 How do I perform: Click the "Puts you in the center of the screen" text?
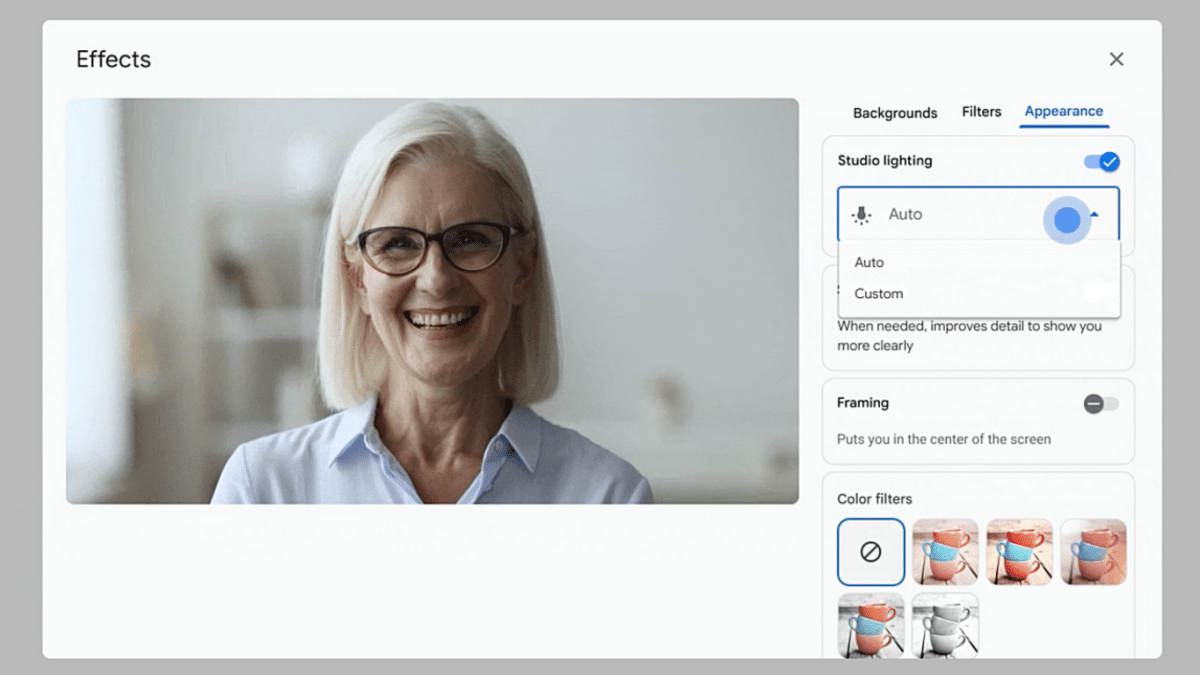tap(944, 439)
